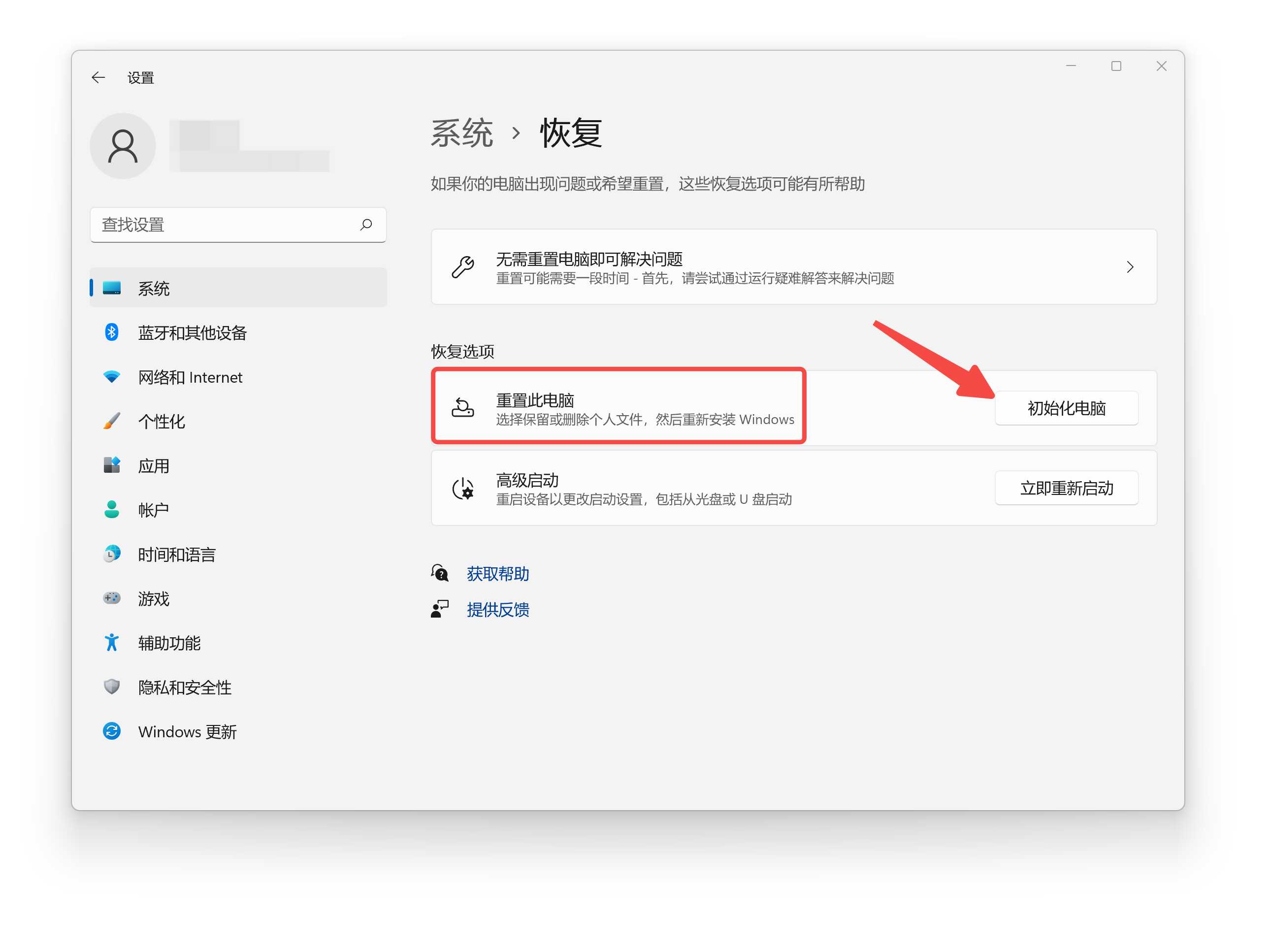This screenshot has width=1269, height=952.
Task: Click the Windows 更新 sync icon
Action: [112, 730]
